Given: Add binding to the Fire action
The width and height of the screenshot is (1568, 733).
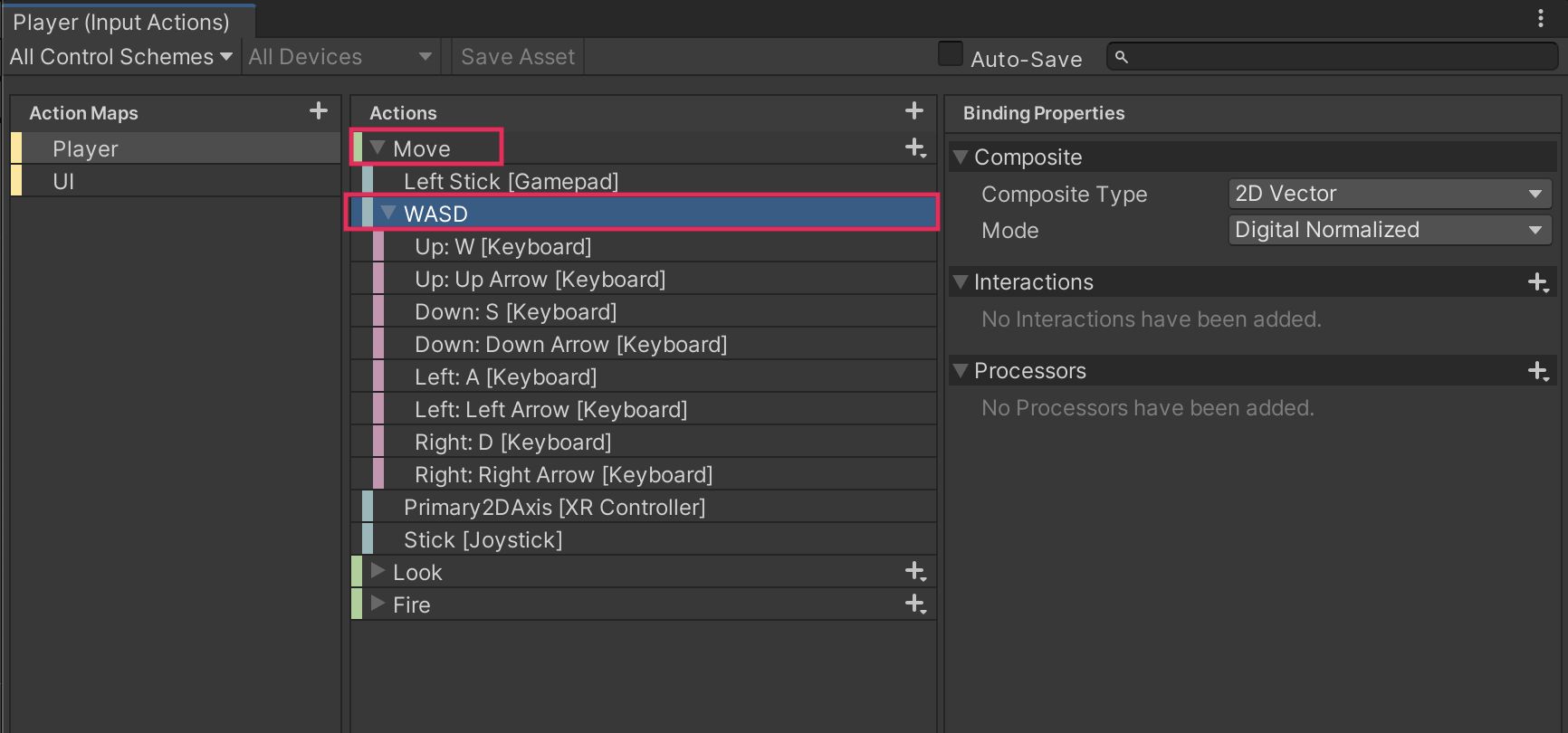Looking at the screenshot, I should tap(915, 604).
